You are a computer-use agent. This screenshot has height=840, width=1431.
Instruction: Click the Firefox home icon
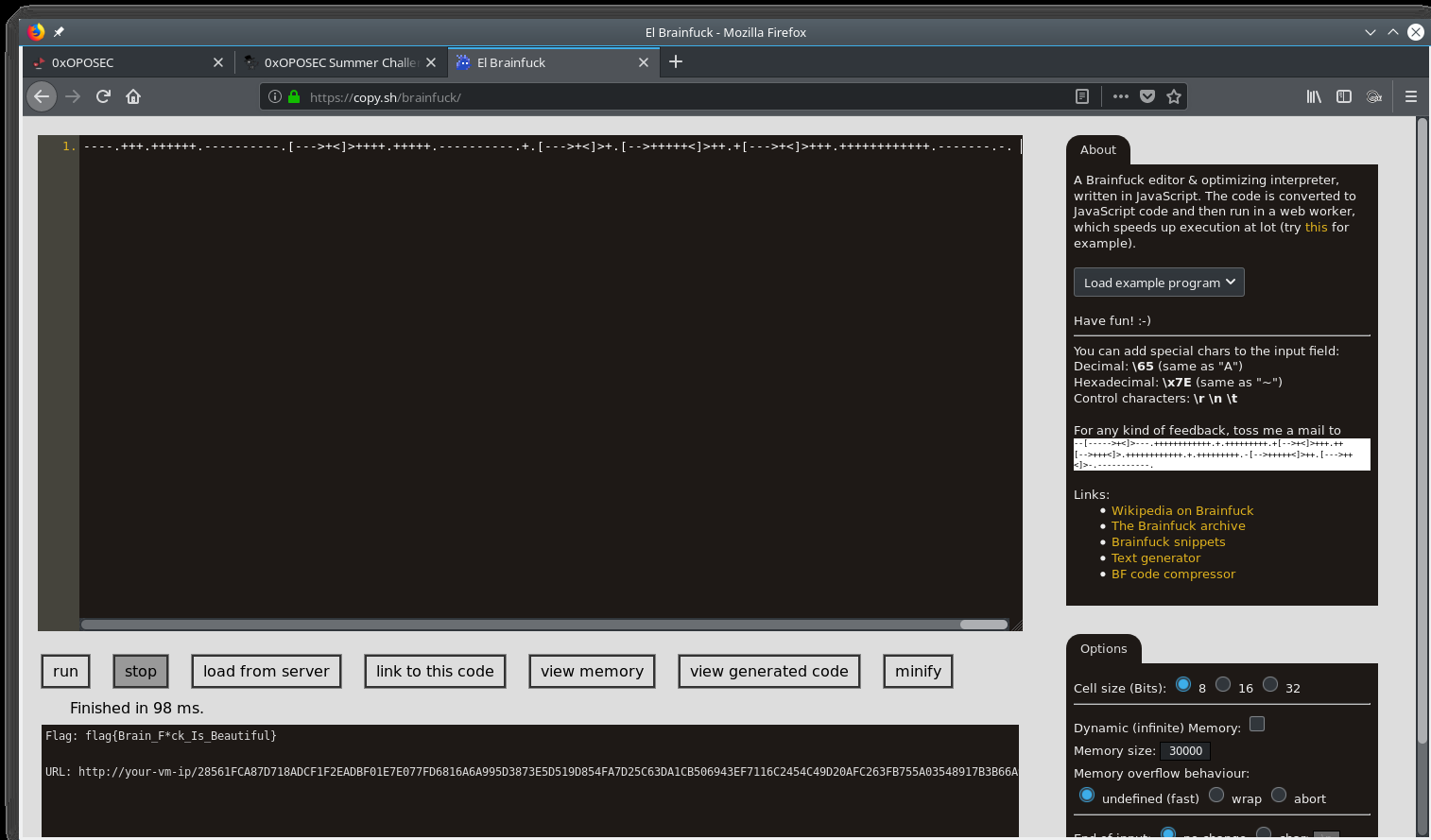point(133,96)
